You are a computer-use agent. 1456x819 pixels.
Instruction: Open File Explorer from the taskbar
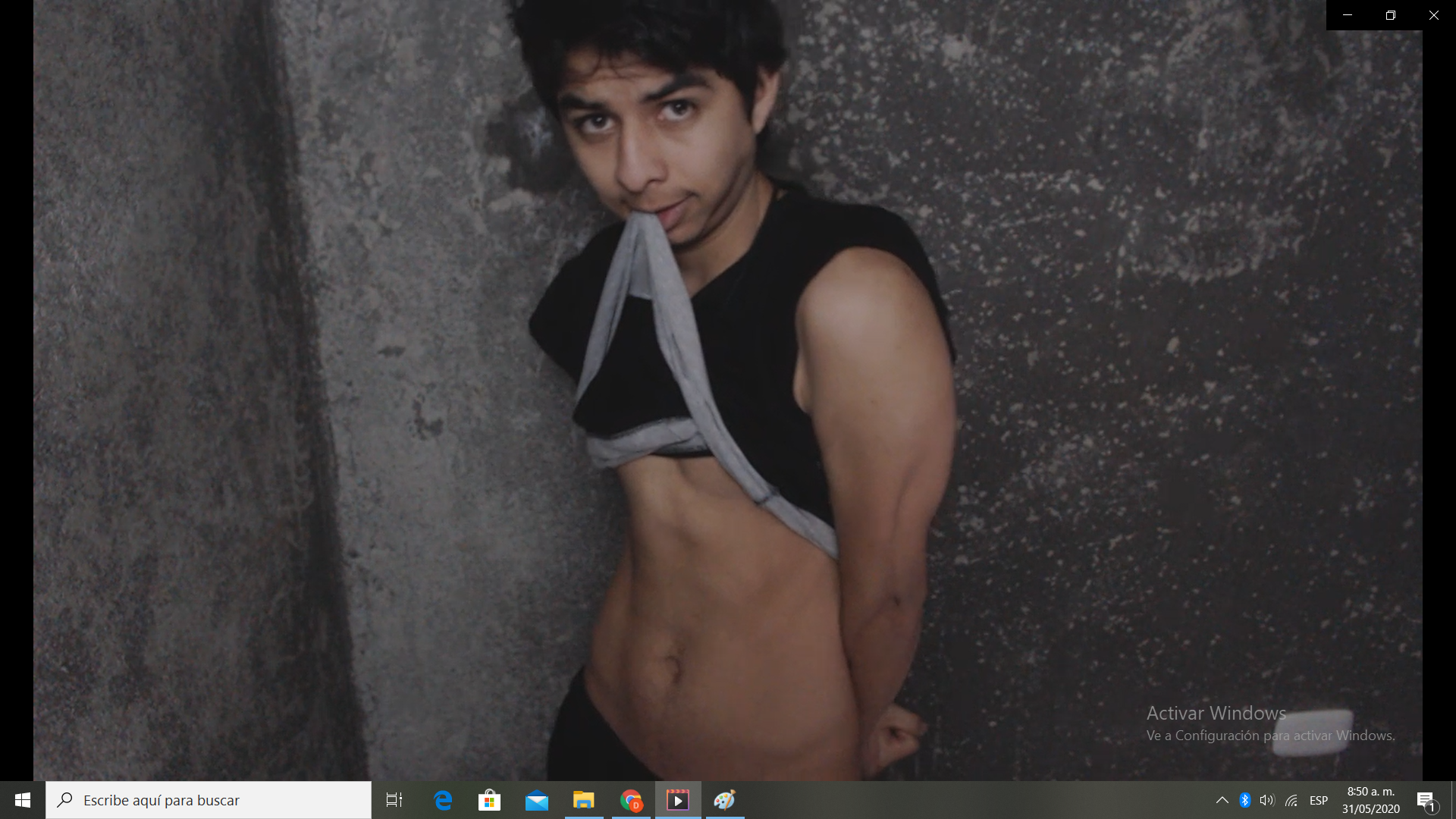click(x=584, y=800)
